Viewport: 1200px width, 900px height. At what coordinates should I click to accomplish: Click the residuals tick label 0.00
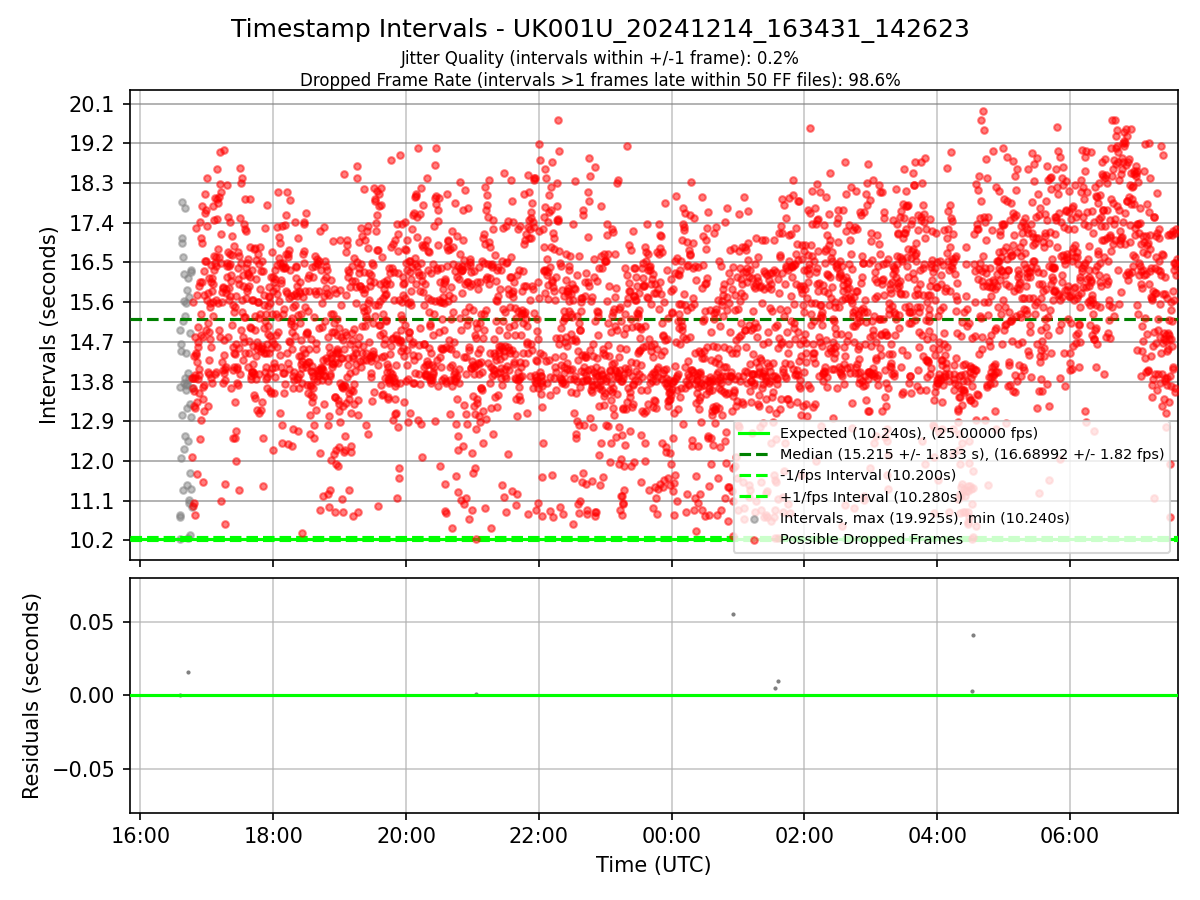[93, 696]
